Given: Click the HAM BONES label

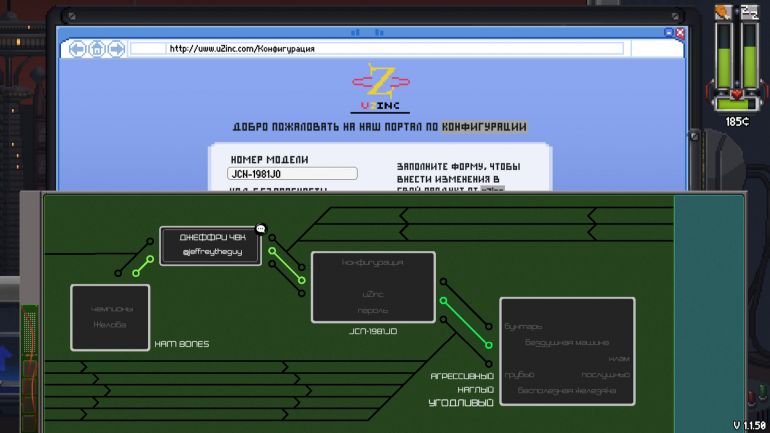Looking at the screenshot, I should [181, 343].
